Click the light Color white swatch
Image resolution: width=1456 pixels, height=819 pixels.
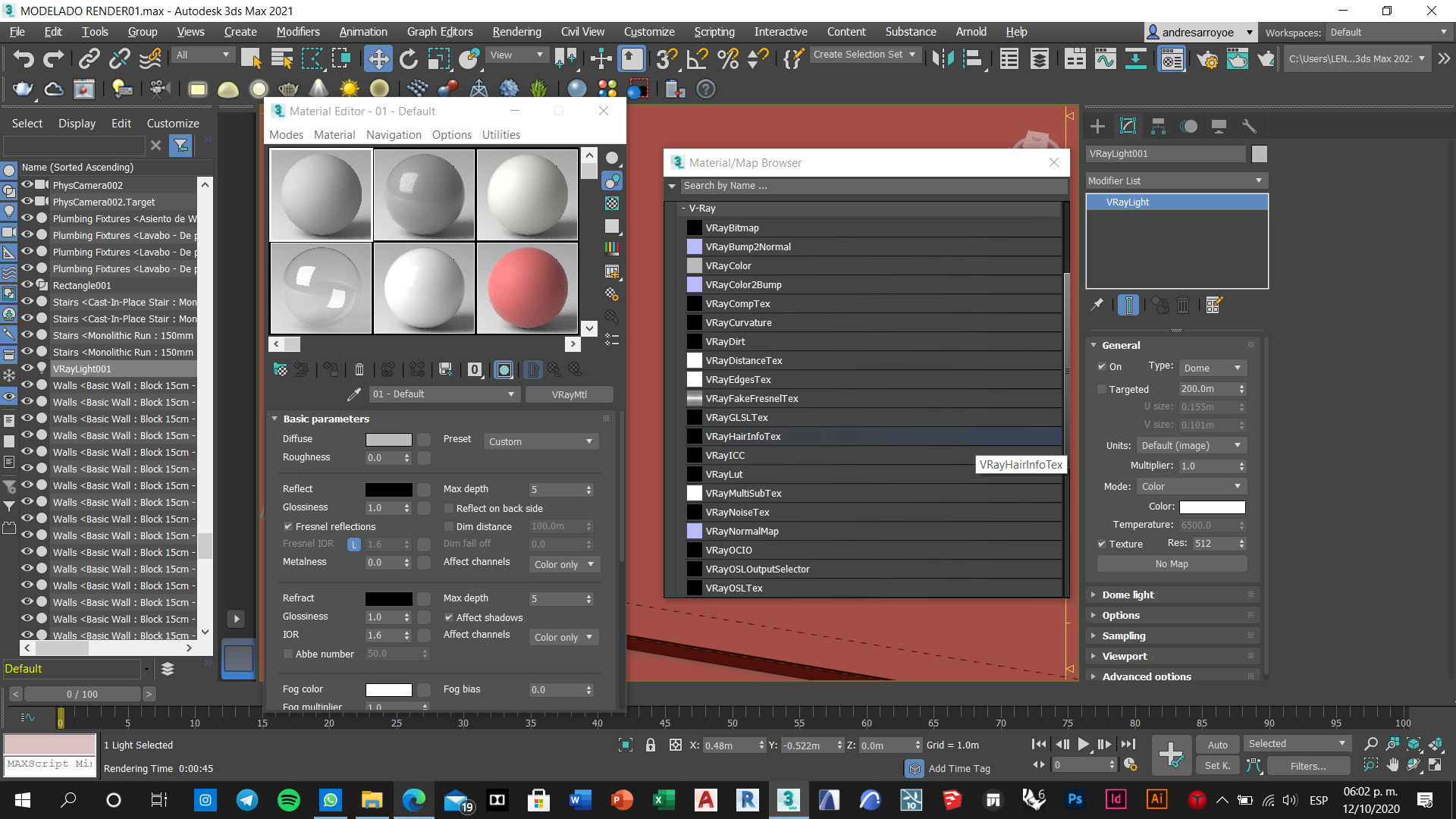(1212, 507)
